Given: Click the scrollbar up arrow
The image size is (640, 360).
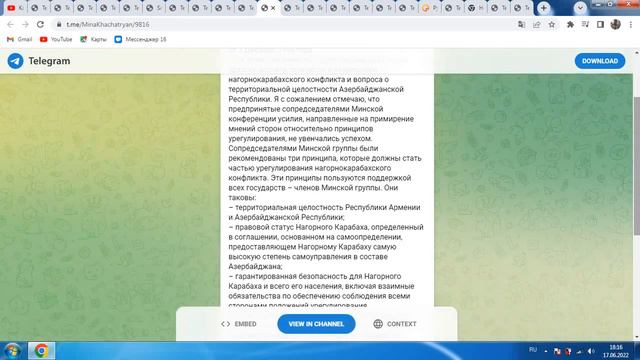Looking at the screenshot, I should [636, 53].
